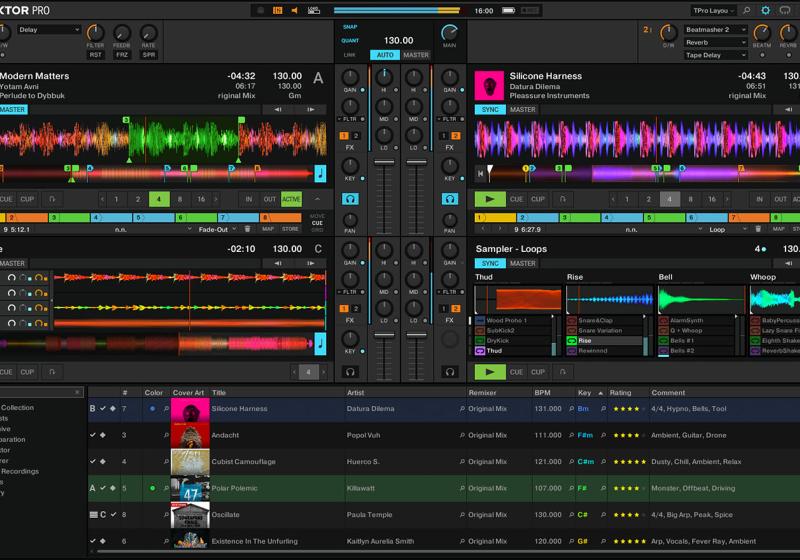The width and height of the screenshot is (800, 560).
Task: Toggle QUANT mode in the master panel
Action: pyautogui.click(x=350, y=40)
